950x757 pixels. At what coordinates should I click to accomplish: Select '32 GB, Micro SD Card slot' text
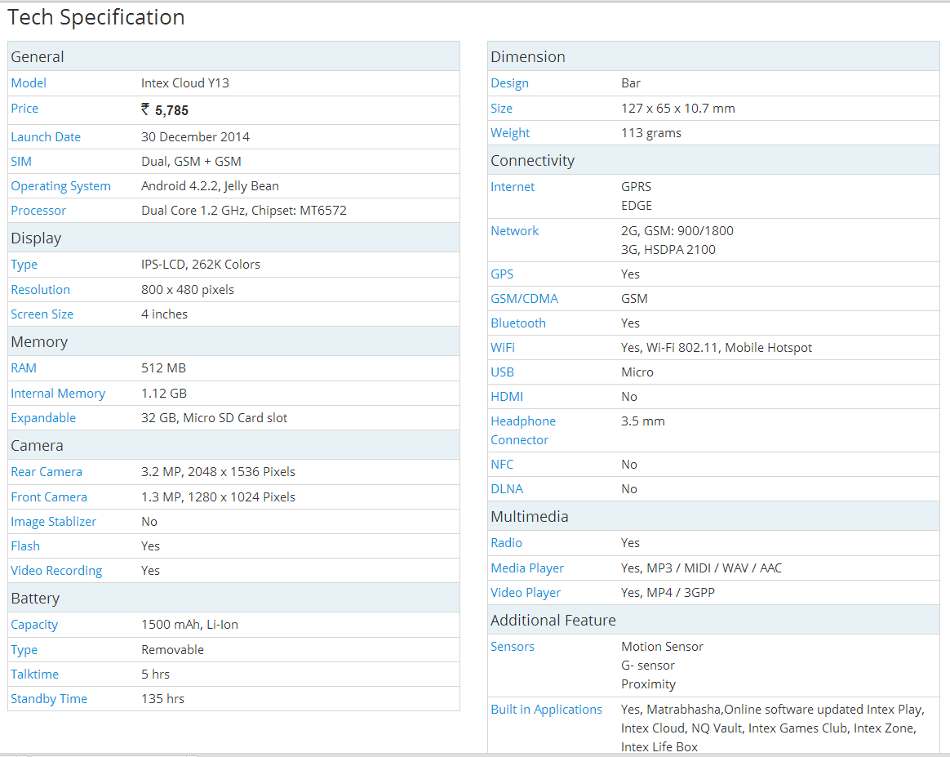click(214, 418)
